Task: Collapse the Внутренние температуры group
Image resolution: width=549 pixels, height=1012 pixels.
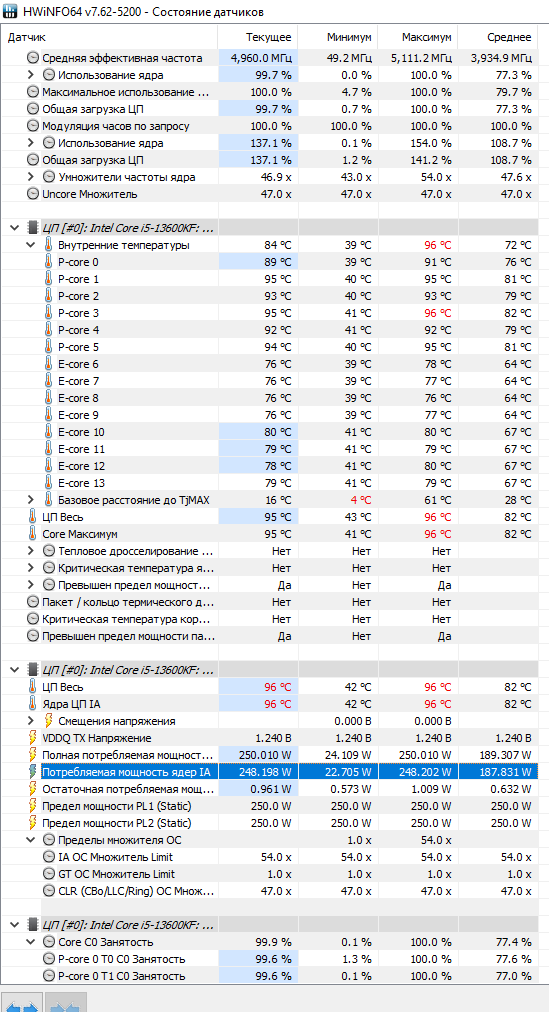Action: point(30,245)
